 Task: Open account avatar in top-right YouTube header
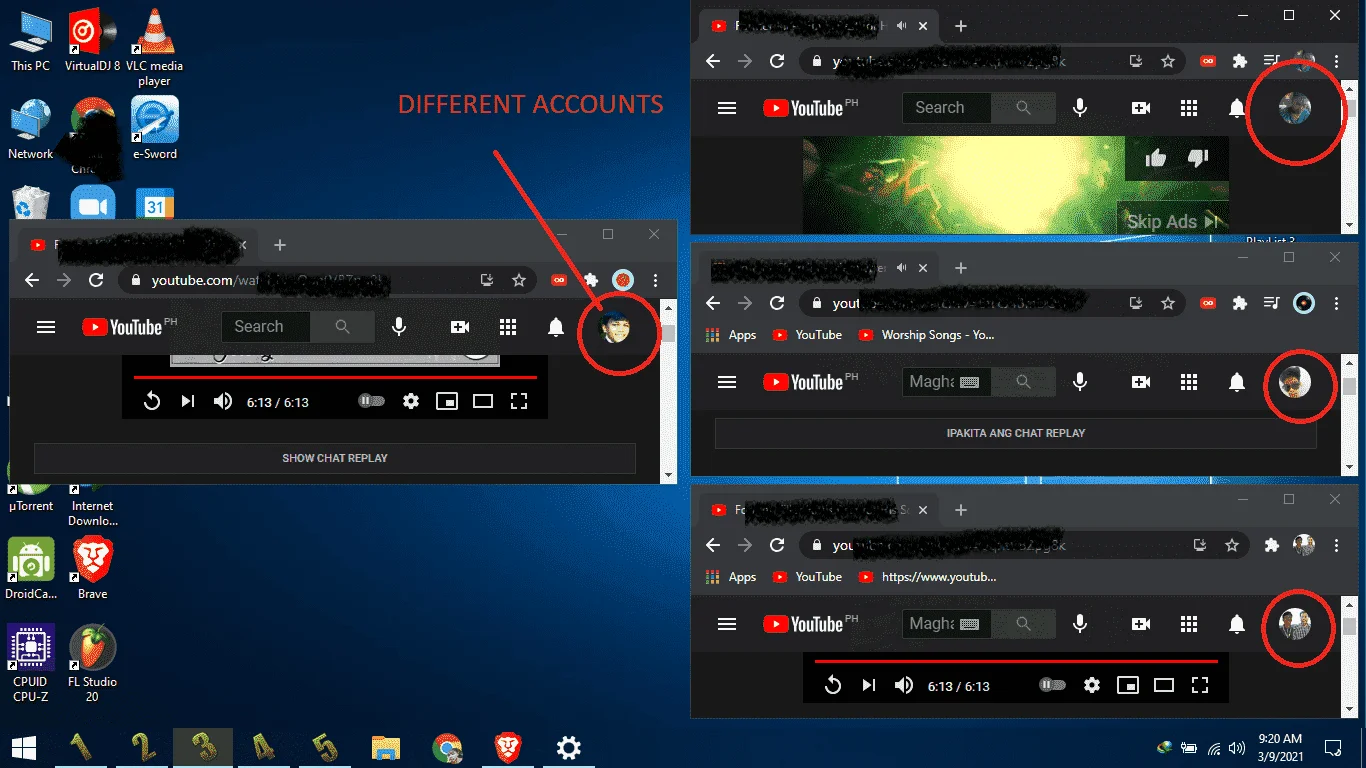(1295, 108)
